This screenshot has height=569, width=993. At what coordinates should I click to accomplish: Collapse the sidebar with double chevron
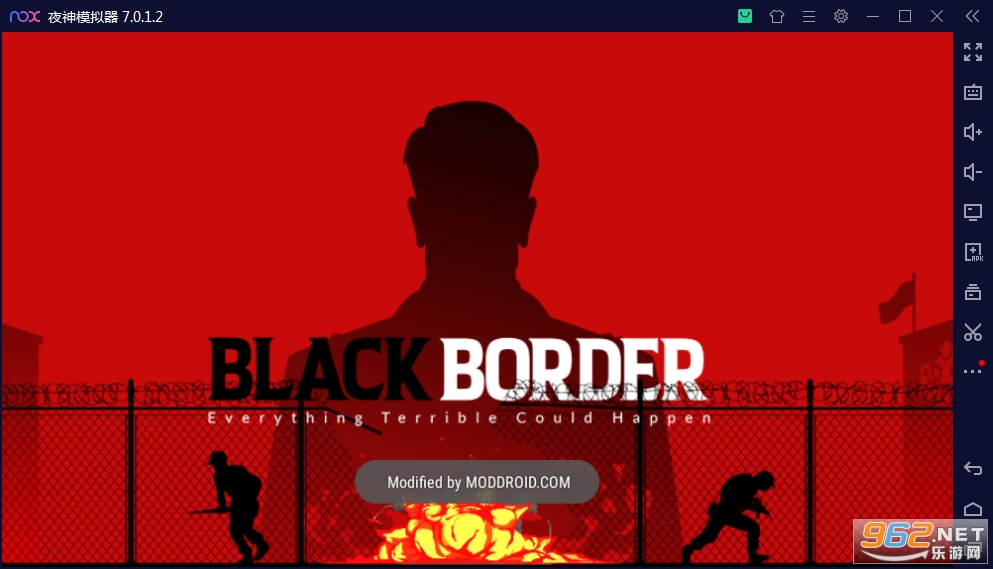coord(973,16)
